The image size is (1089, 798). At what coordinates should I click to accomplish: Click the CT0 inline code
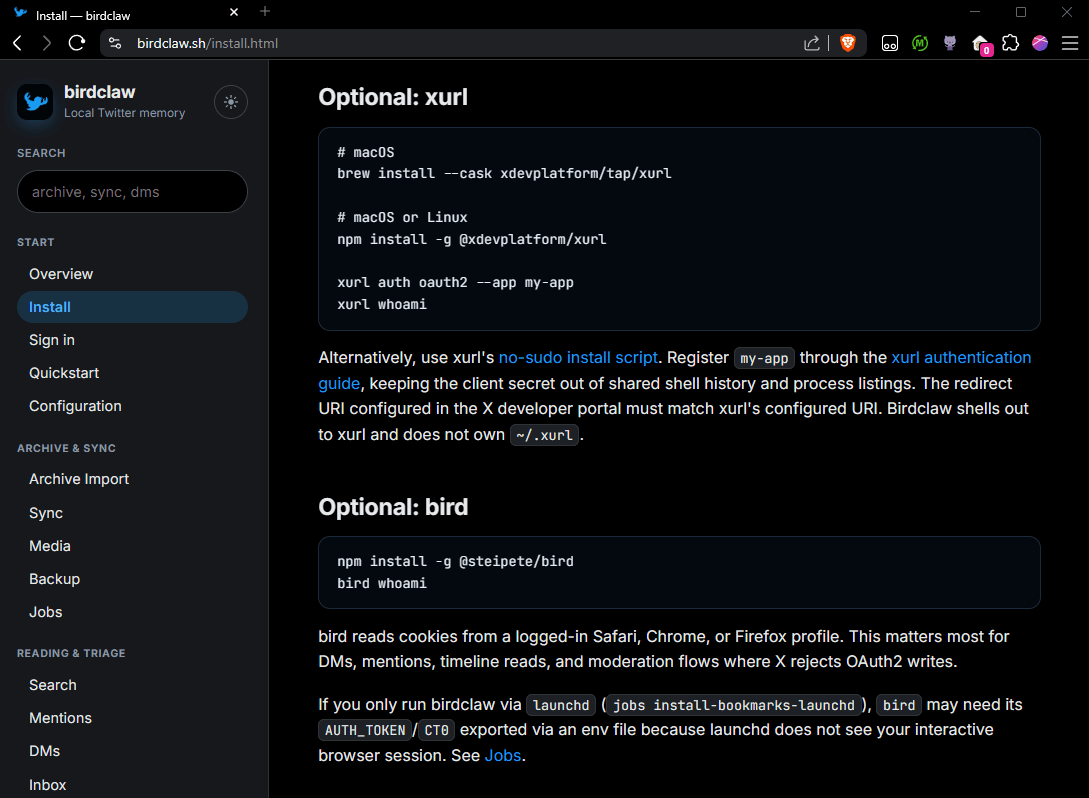(436, 731)
